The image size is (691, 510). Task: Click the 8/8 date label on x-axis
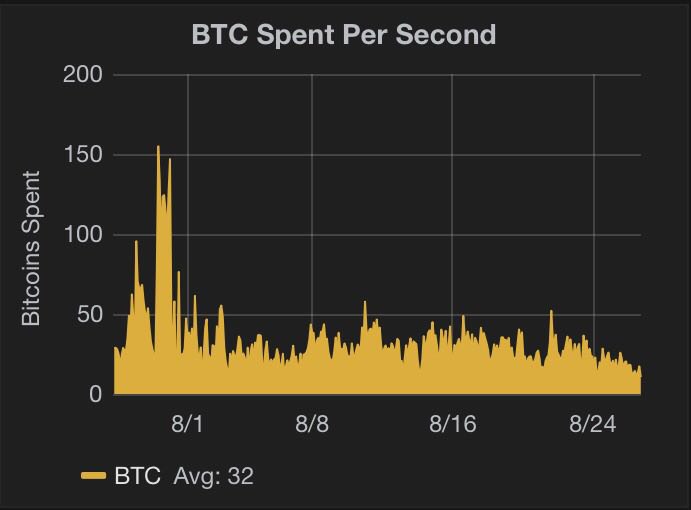[312, 423]
